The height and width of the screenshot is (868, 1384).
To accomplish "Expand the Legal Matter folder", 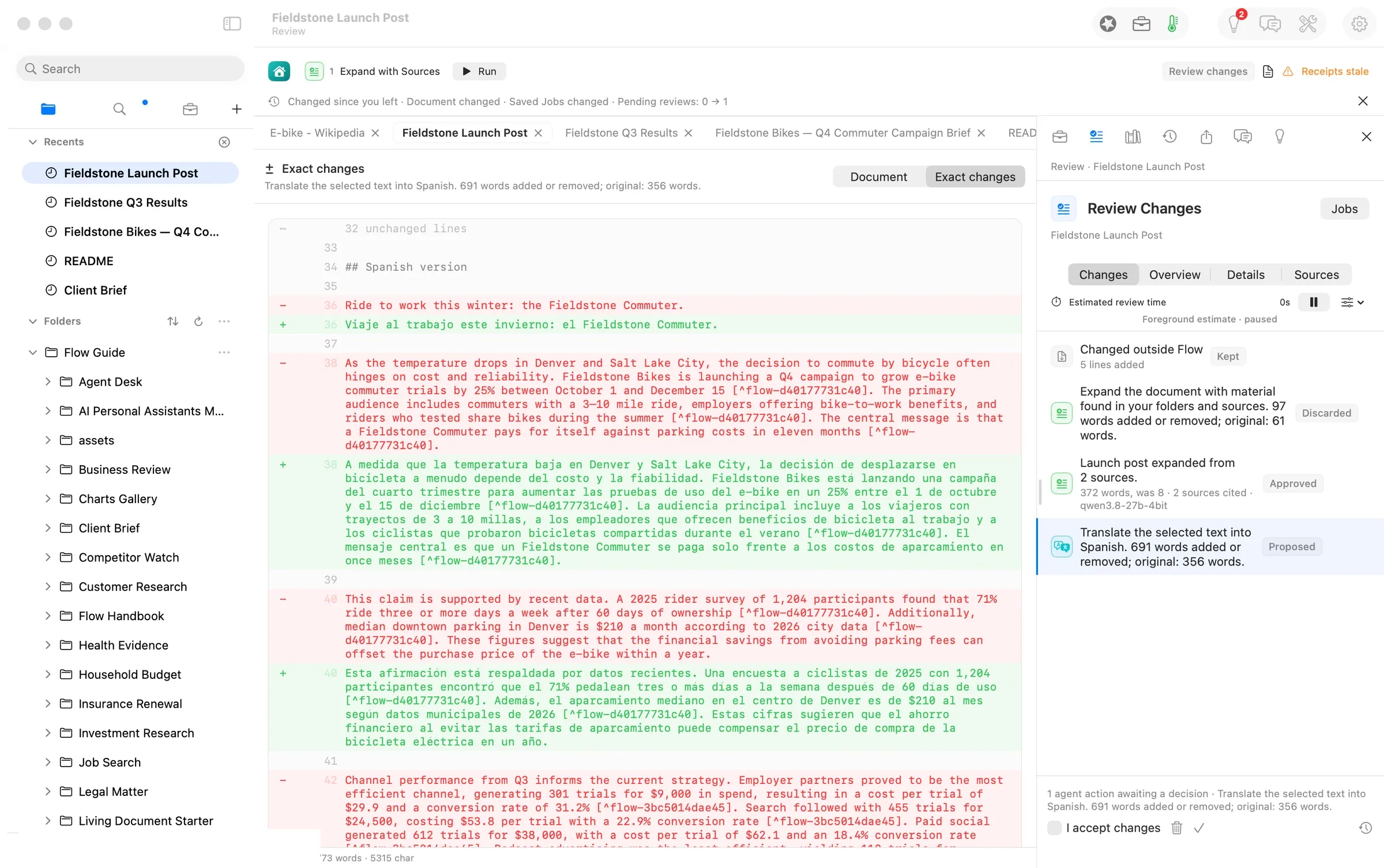I will pos(48,792).
